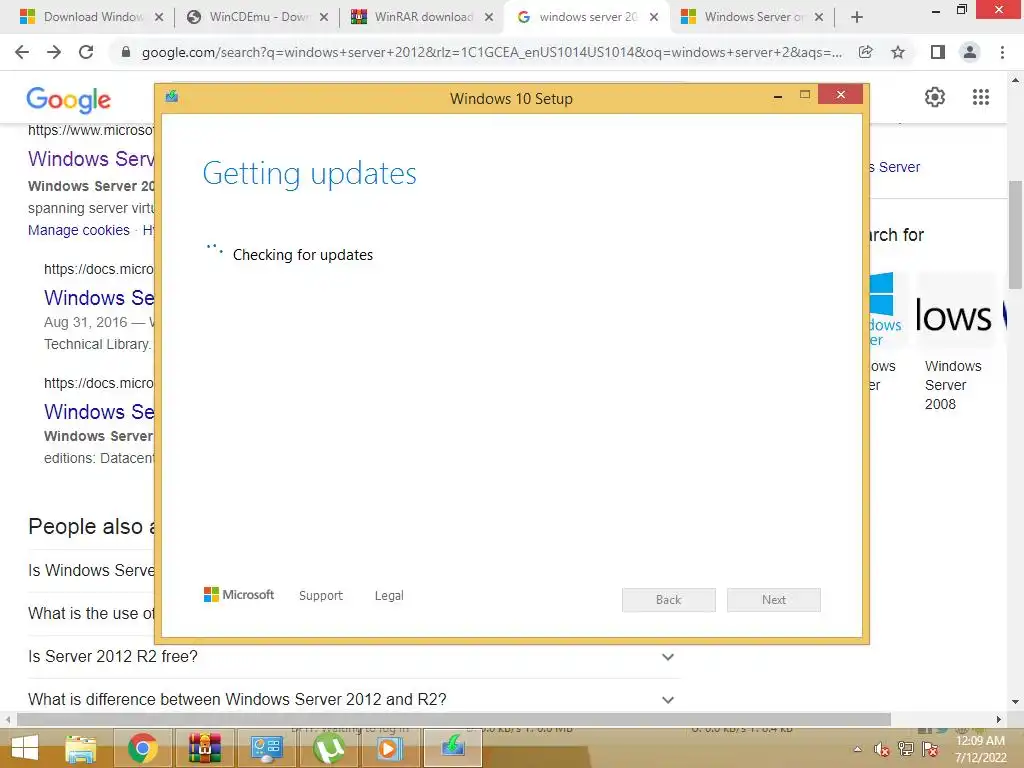Open result dated Aug 31, 2016
1024x768 pixels.
pos(99,298)
